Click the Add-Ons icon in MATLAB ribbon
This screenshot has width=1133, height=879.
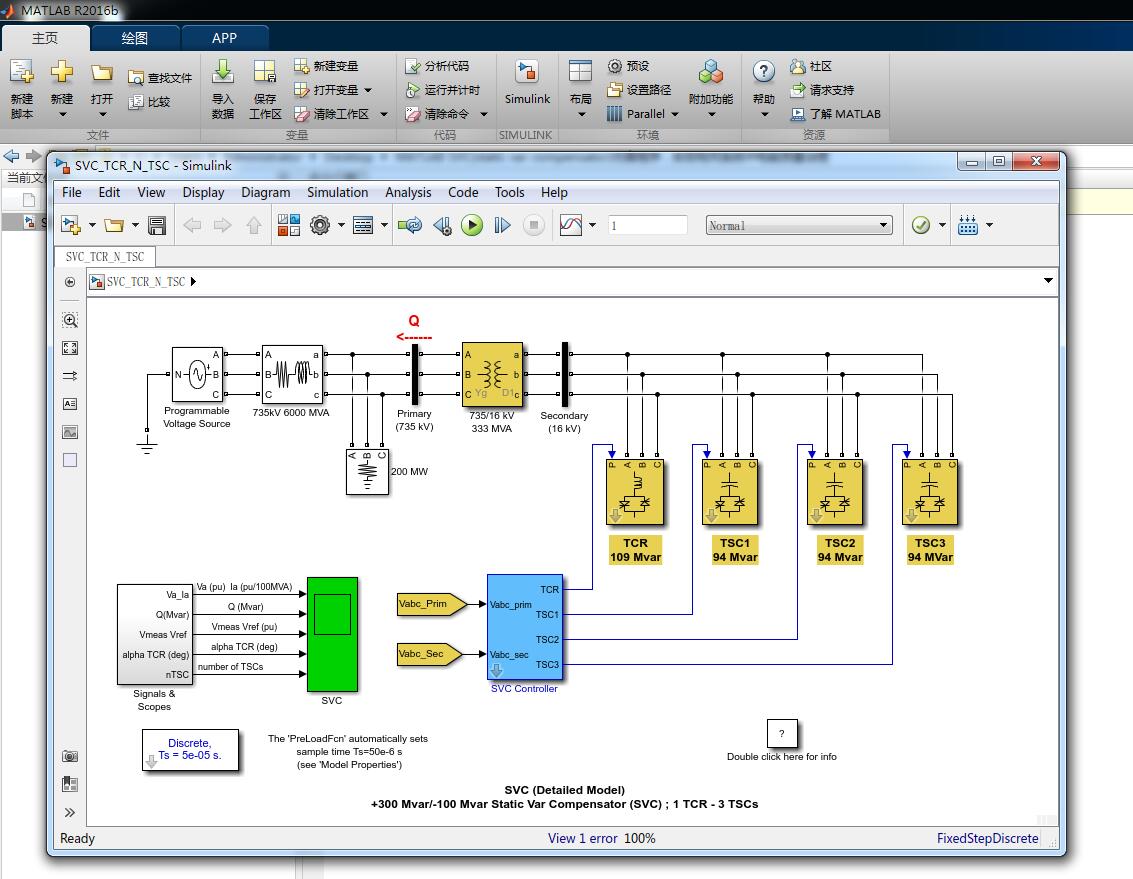[x=711, y=88]
